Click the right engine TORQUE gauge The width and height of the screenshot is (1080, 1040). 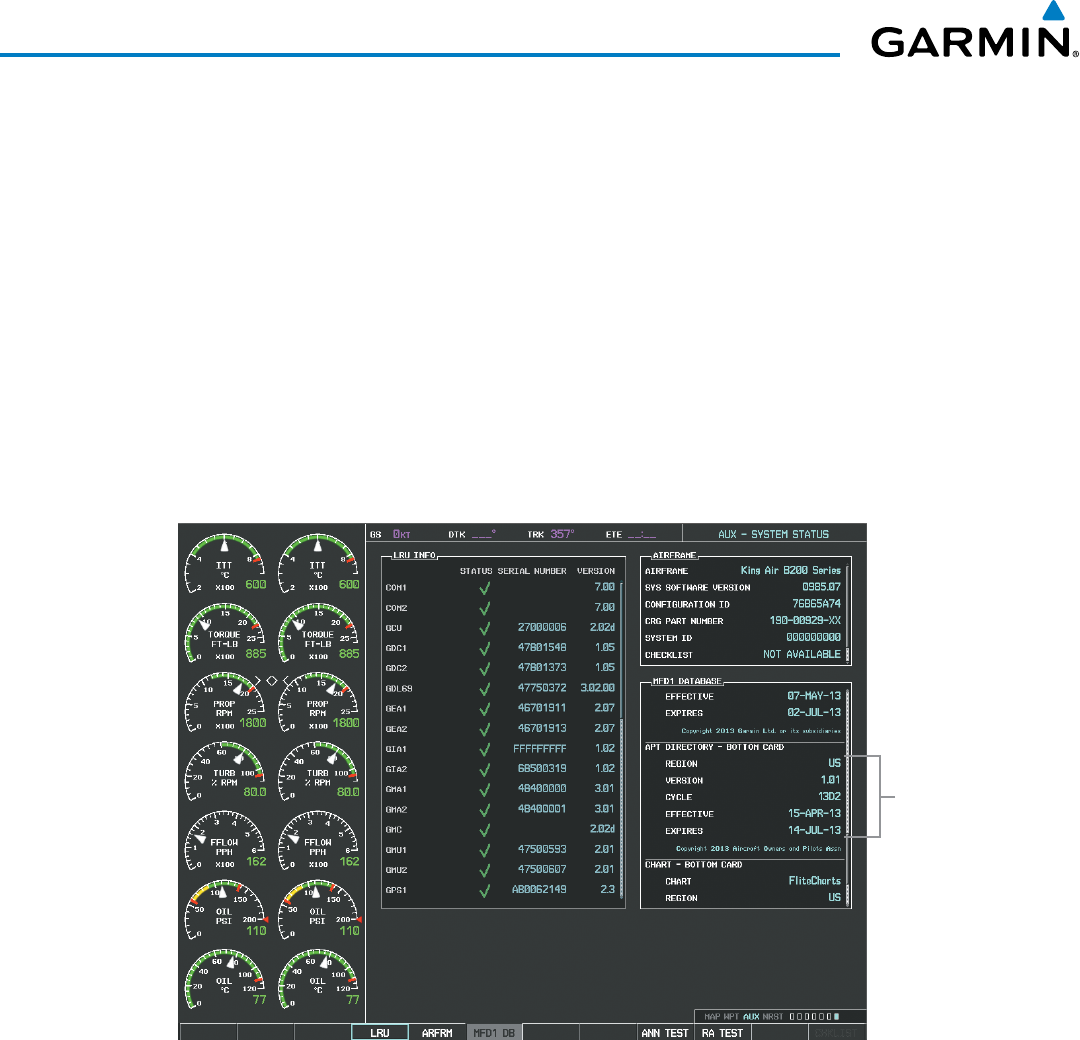(x=318, y=634)
